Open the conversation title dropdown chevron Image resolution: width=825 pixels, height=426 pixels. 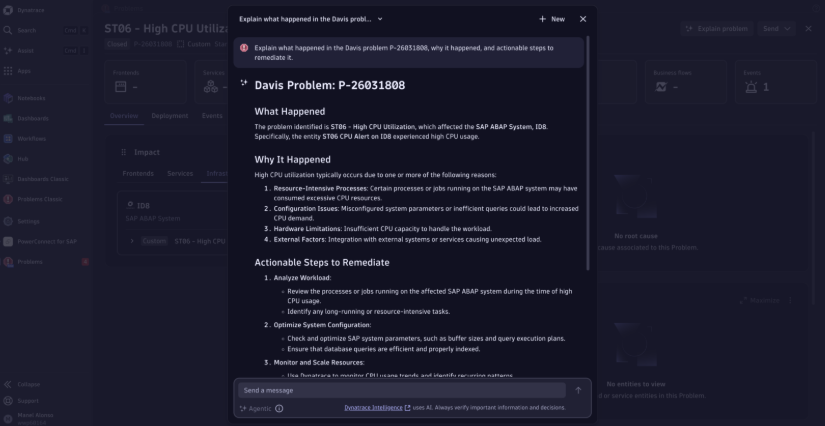[380, 19]
